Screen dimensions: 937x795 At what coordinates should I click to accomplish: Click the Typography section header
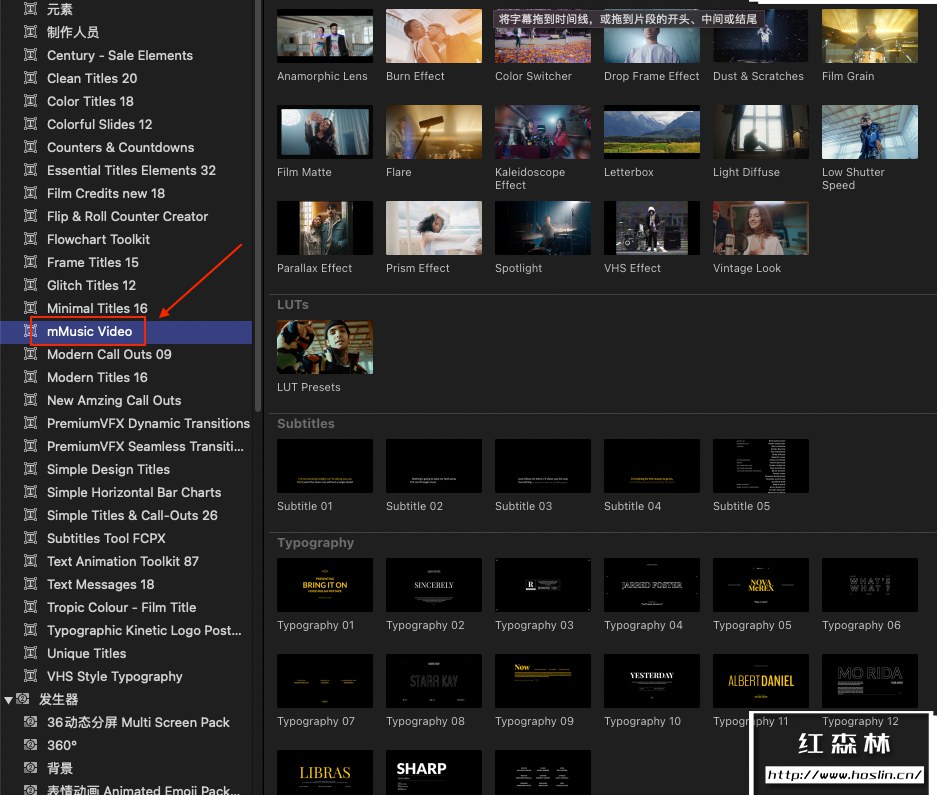(316, 543)
